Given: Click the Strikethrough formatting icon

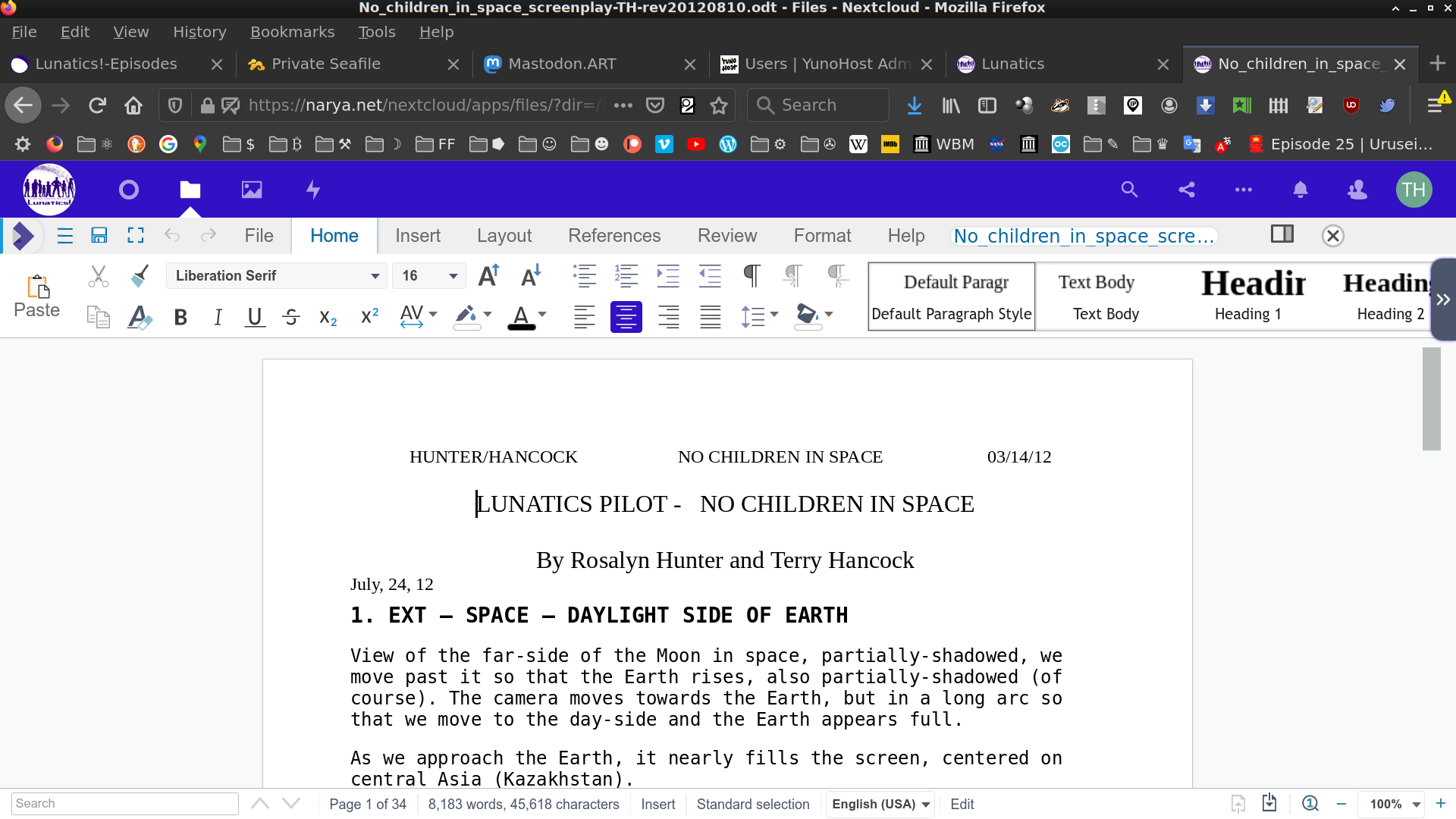Looking at the screenshot, I should point(291,317).
